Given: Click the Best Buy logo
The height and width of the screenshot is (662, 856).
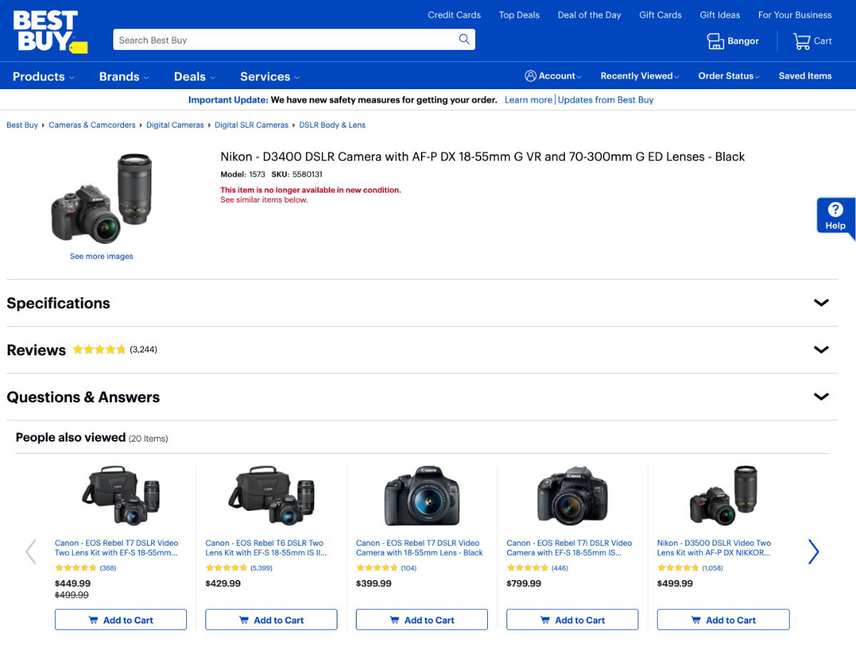Looking at the screenshot, I should (x=46, y=31).
